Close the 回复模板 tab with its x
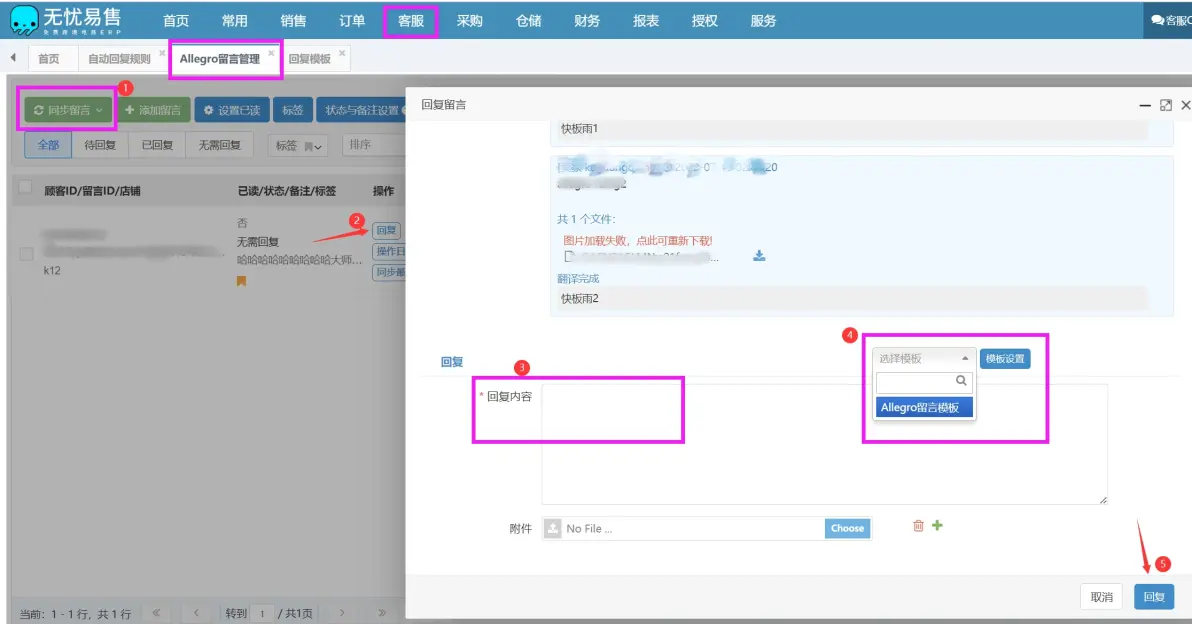 (342, 53)
